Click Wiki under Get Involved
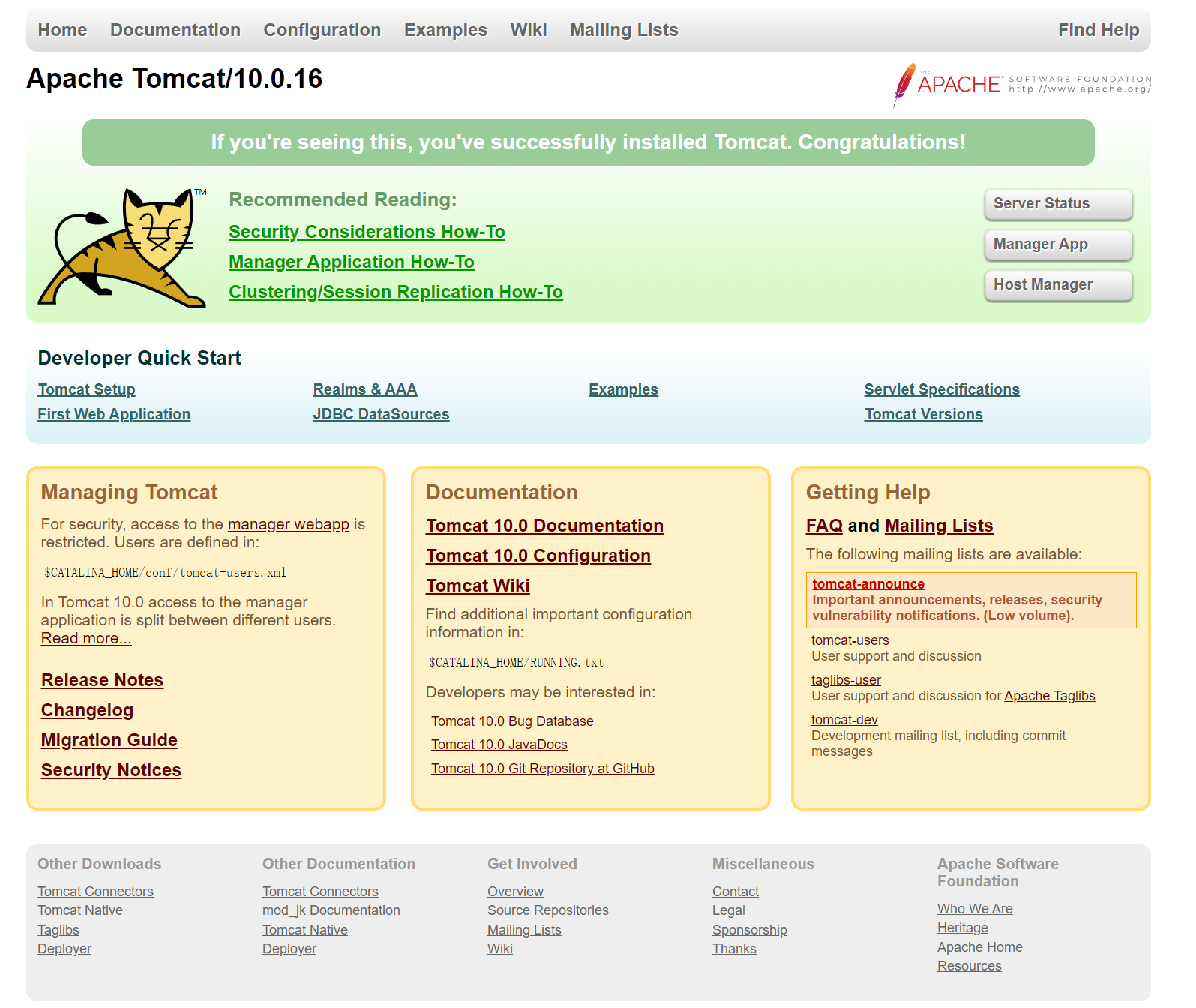Image resolution: width=1196 pixels, height=1008 pixels. point(500,949)
